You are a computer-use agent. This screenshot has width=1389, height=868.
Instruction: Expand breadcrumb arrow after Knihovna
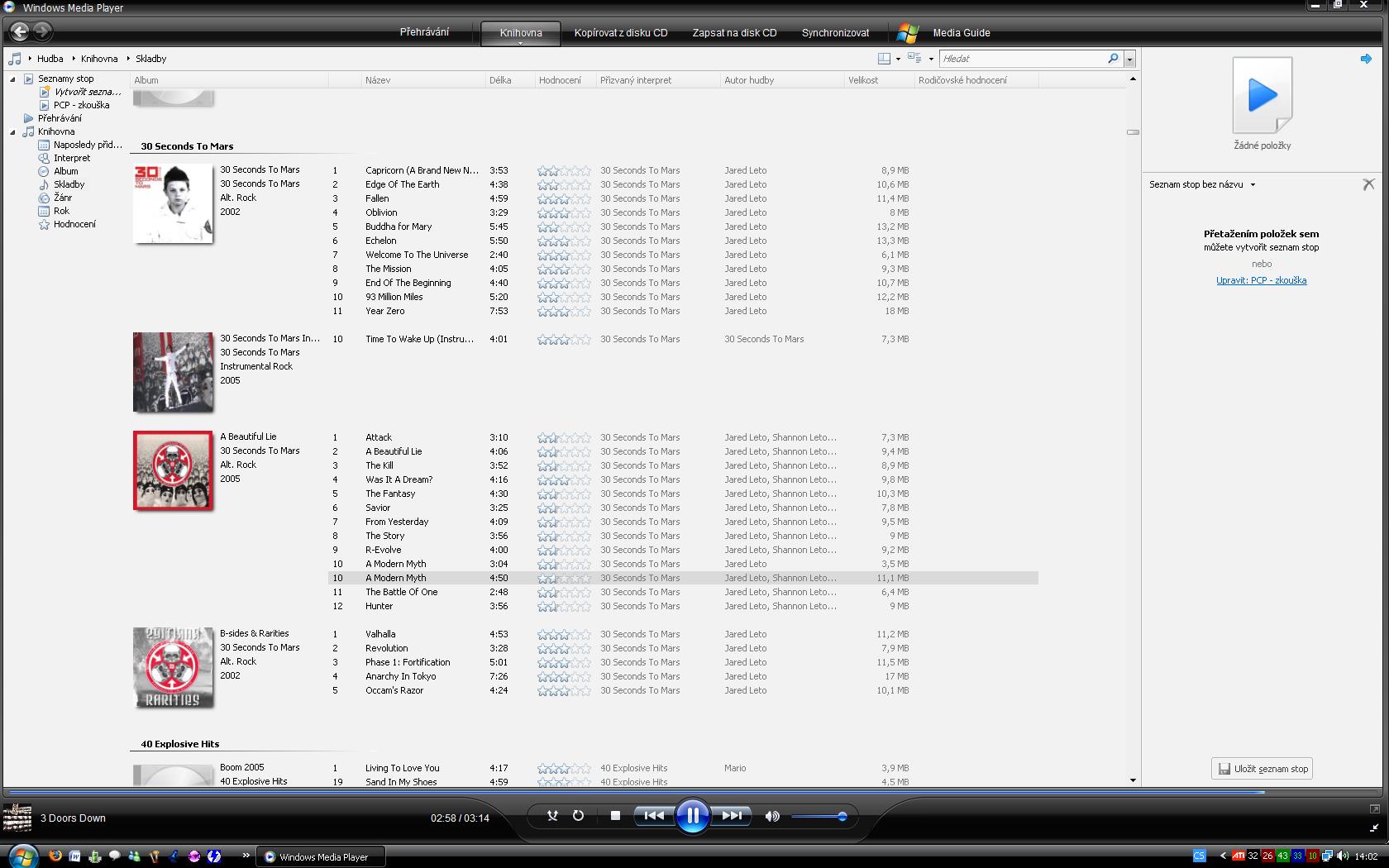tap(128, 59)
